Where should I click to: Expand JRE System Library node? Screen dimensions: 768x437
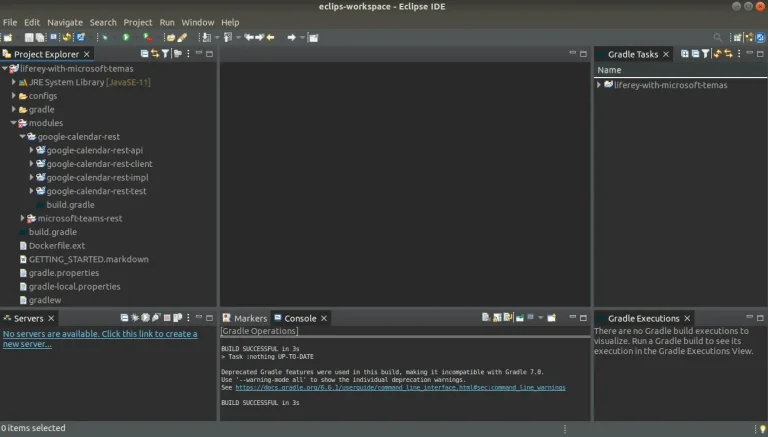(x=14, y=82)
